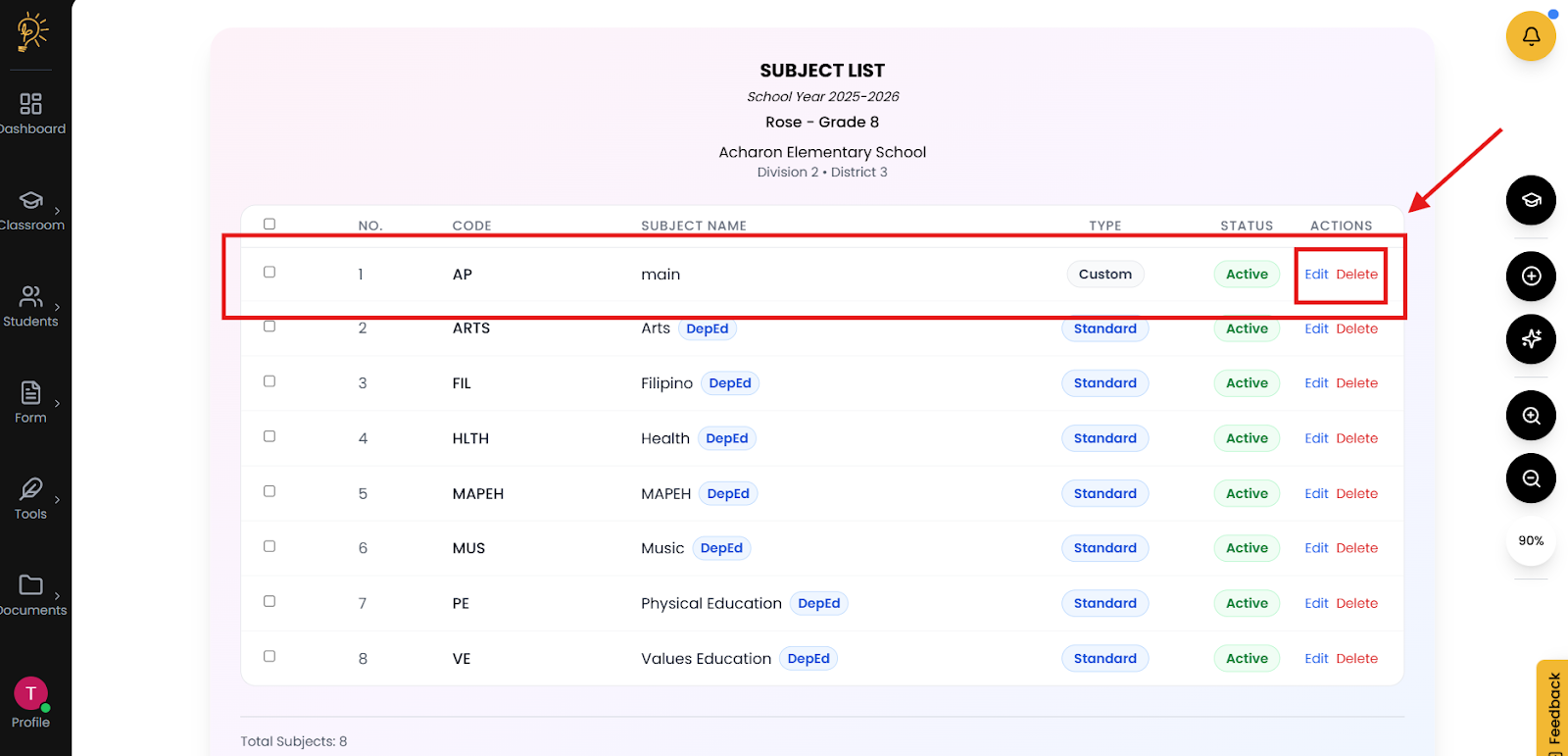Screen dimensions: 1568x756
Task: Click the plus circle add button
Action: click(x=1531, y=277)
